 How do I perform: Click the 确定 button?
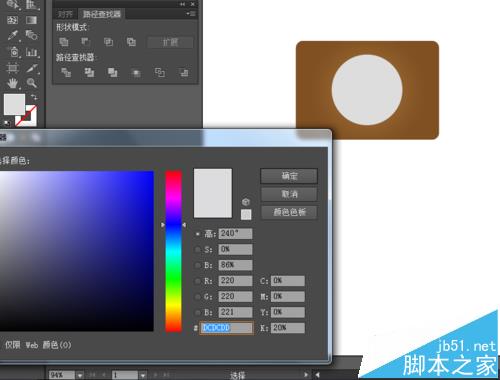(x=289, y=176)
